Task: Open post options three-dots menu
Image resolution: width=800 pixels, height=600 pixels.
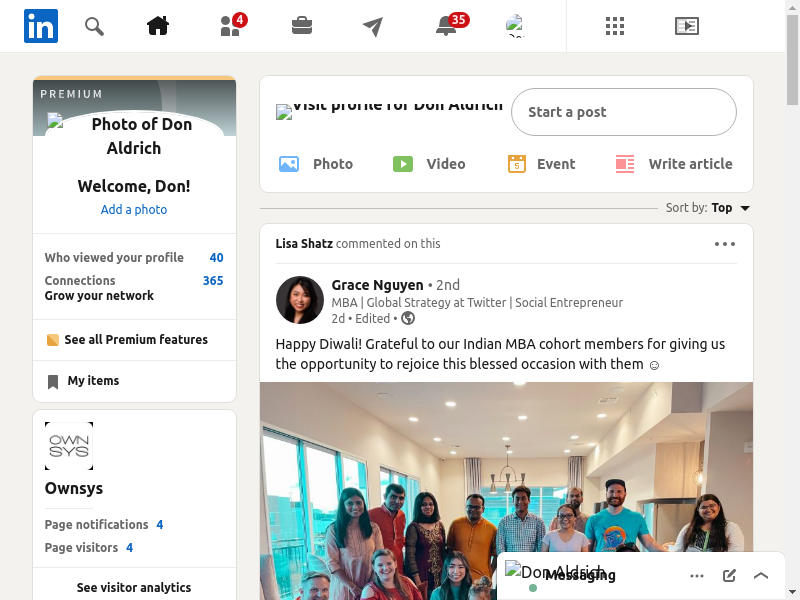Action: coord(725,244)
